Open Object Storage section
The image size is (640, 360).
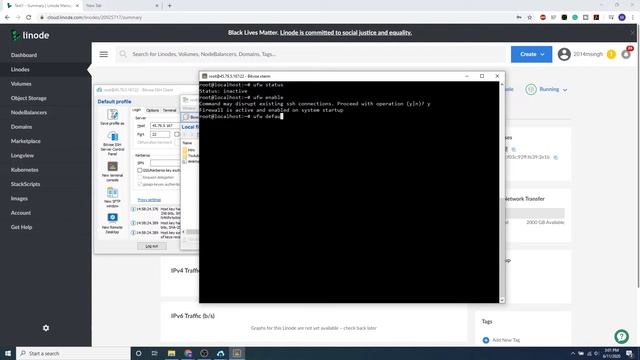click(x=29, y=98)
